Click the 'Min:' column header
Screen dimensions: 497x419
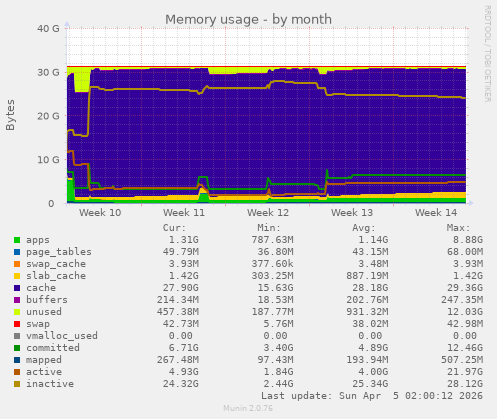click(269, 228)
